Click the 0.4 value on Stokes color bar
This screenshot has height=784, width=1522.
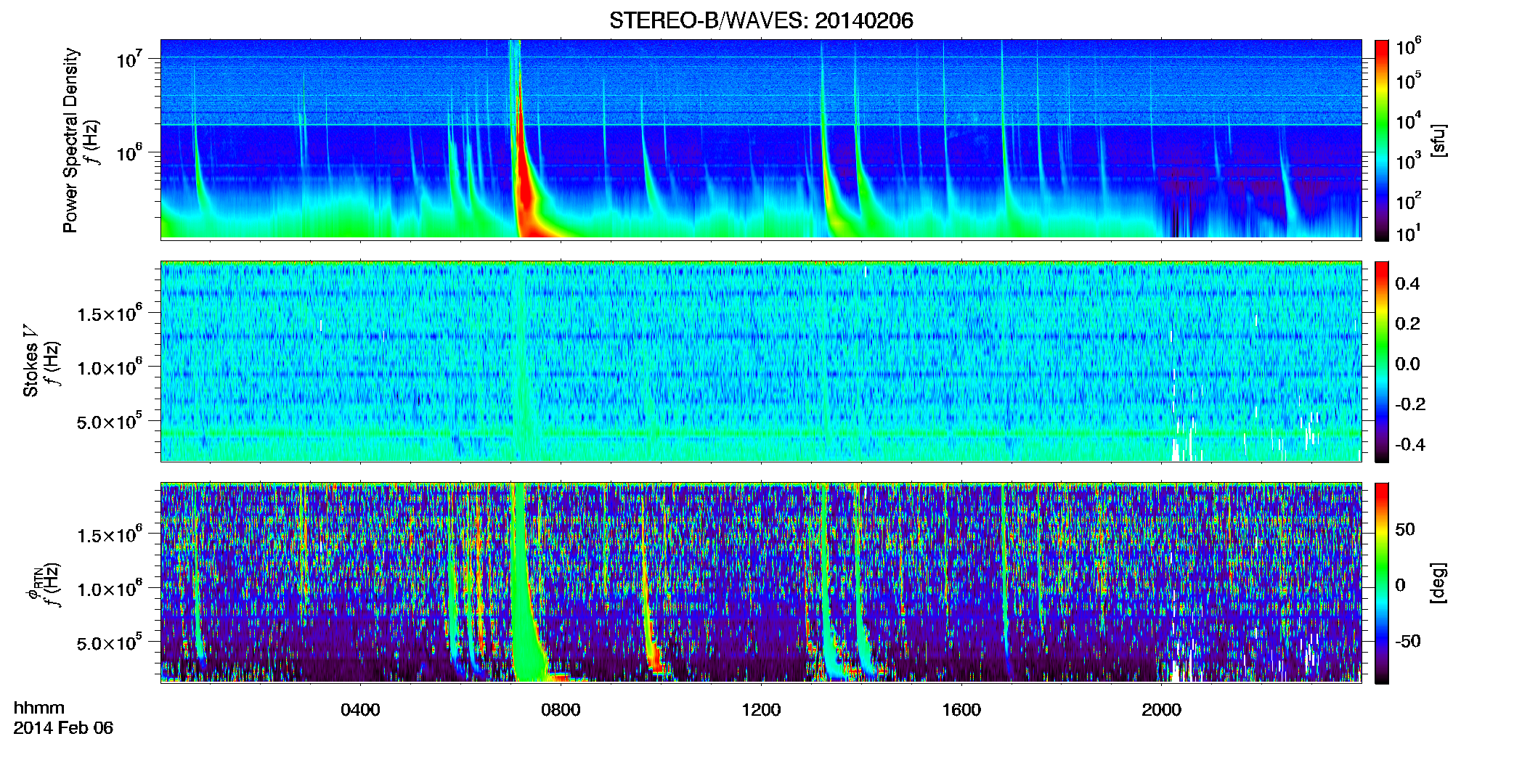pos(1407,284)
